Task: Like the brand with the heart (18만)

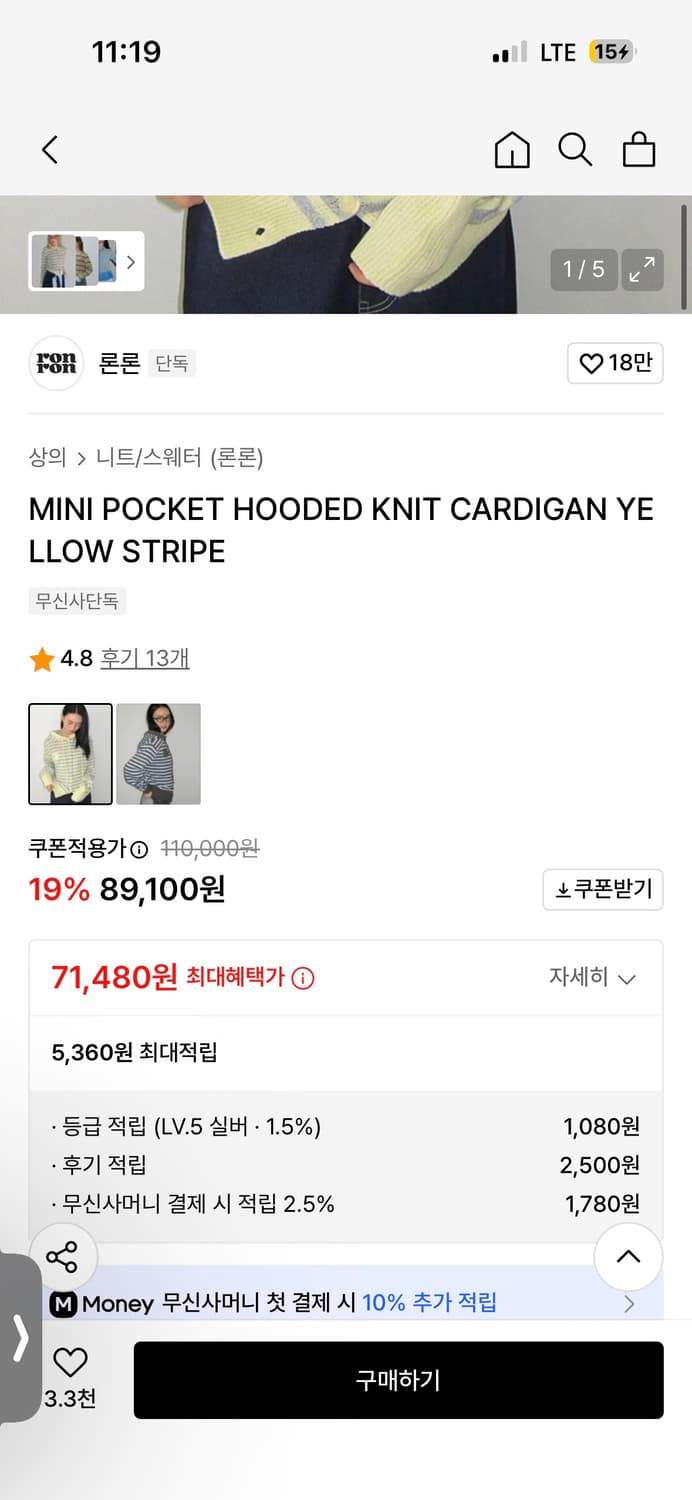Action: pyautogui.click(x=615, y=363)
